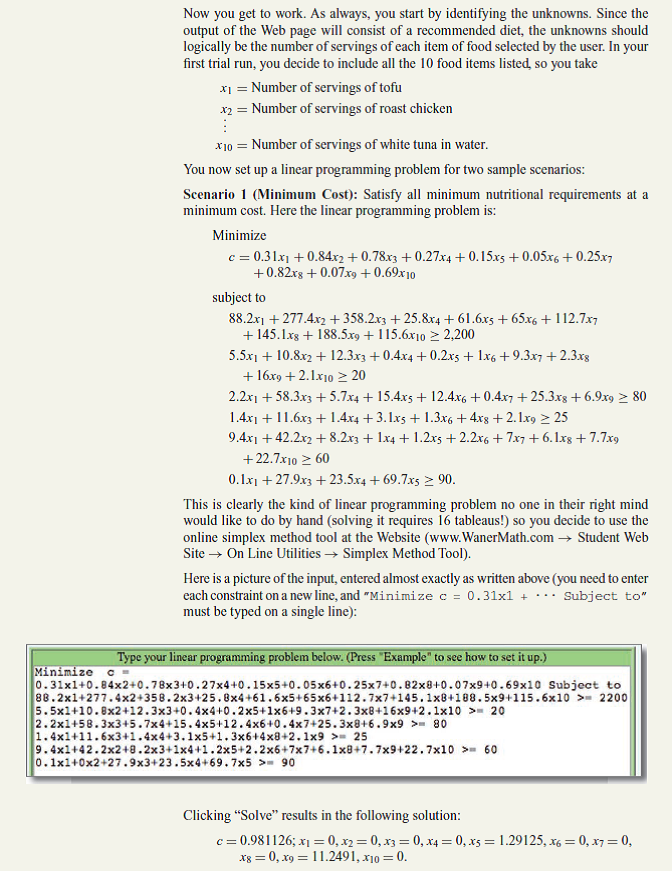Click the typed constraint ending '>= 60'
This screenshot has height=871, width=672.
coord(266,750)
